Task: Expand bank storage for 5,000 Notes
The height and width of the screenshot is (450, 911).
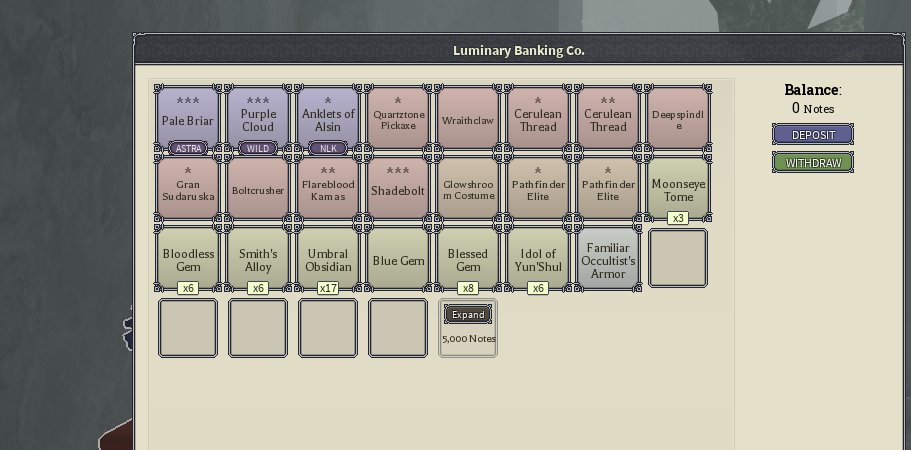Action: (x=468, y=314)
